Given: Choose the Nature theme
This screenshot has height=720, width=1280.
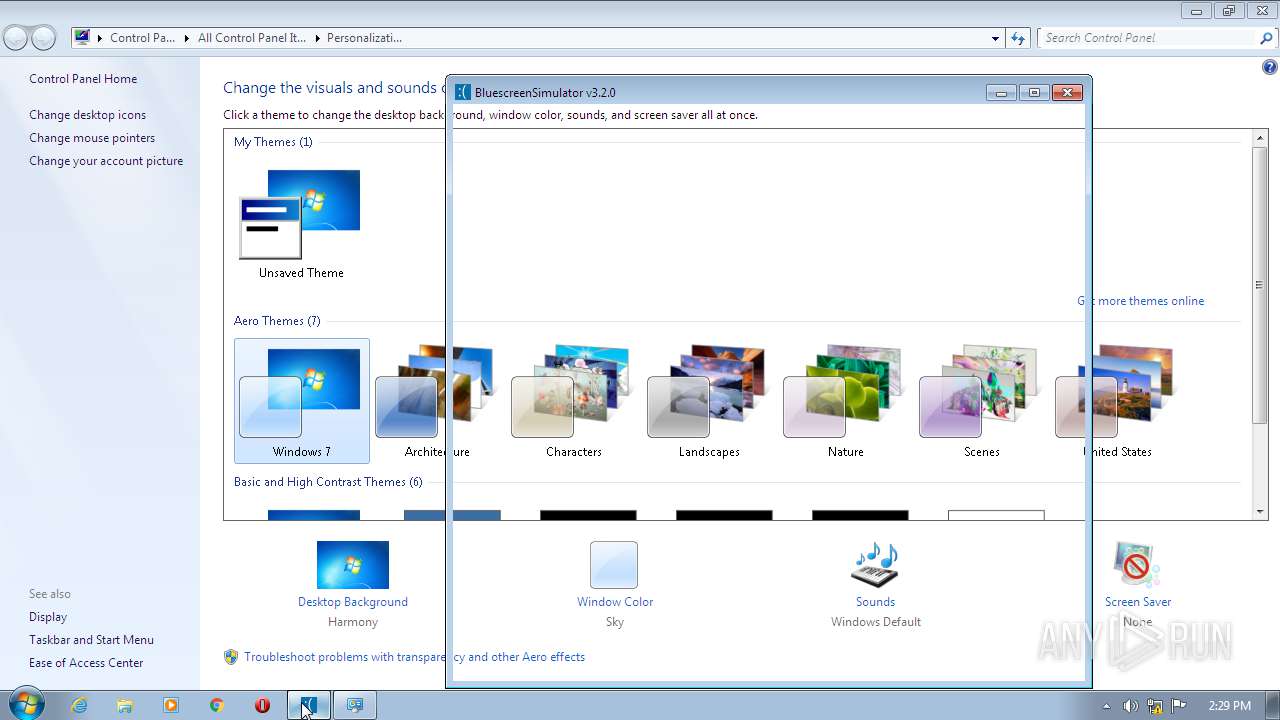Looking at the screenshot, I should click(845, 400).
